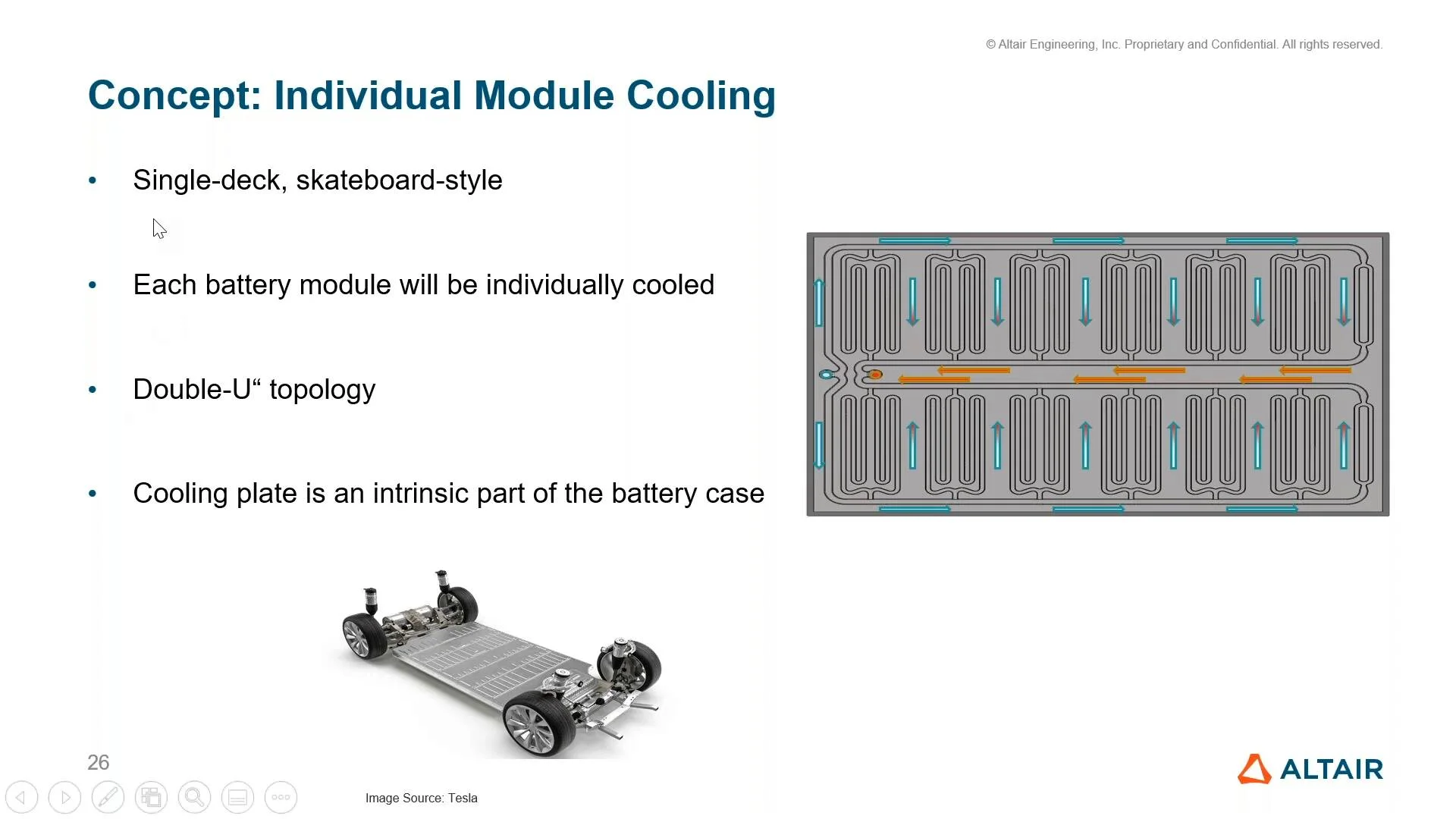Click the ALTAIR brand wordmark
The height and width of the screenshot is (819, 1456).
(x=1331, y=770)
